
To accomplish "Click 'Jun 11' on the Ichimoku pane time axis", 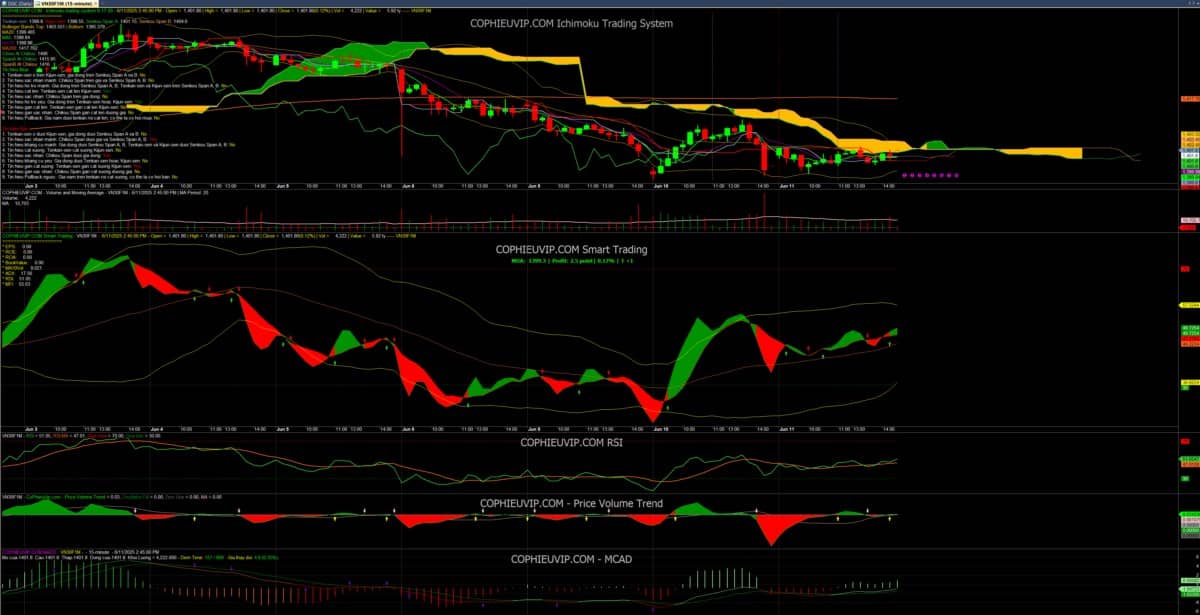I will coord(787,185).
